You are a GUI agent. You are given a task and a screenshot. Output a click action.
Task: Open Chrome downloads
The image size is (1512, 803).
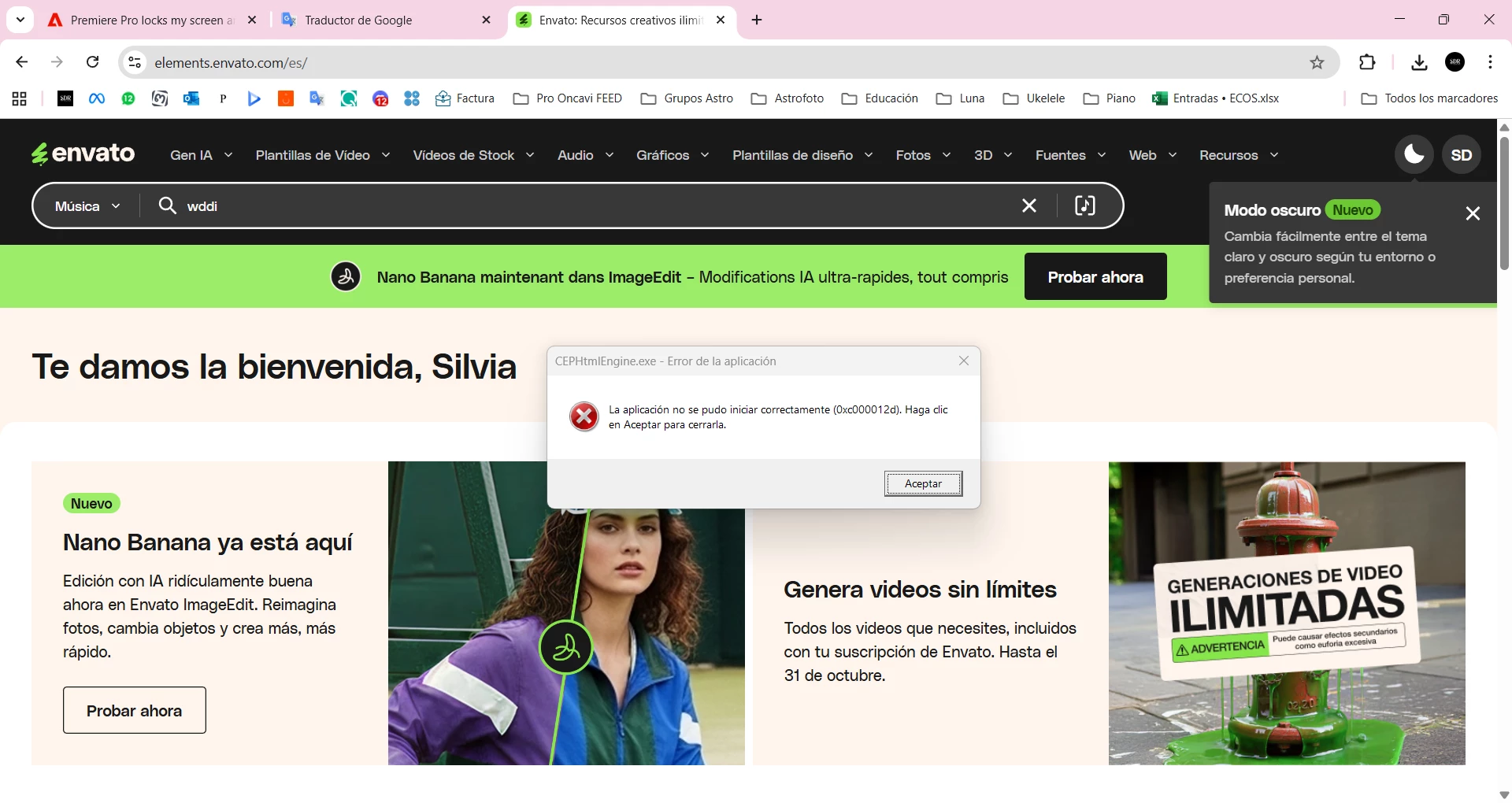coord(1419,63)
